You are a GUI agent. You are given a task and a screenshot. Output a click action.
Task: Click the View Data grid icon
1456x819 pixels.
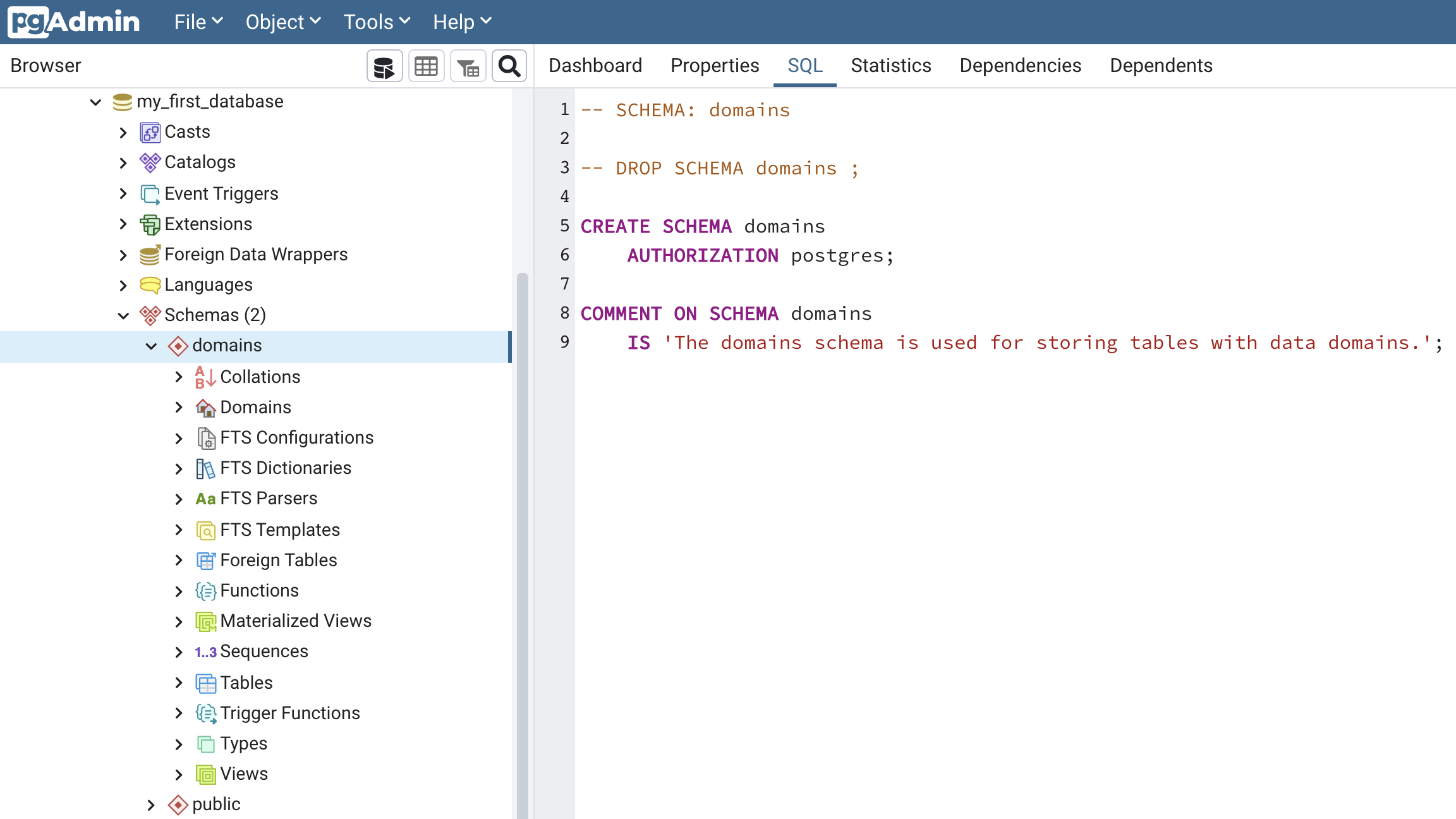[x=426, y=66]
